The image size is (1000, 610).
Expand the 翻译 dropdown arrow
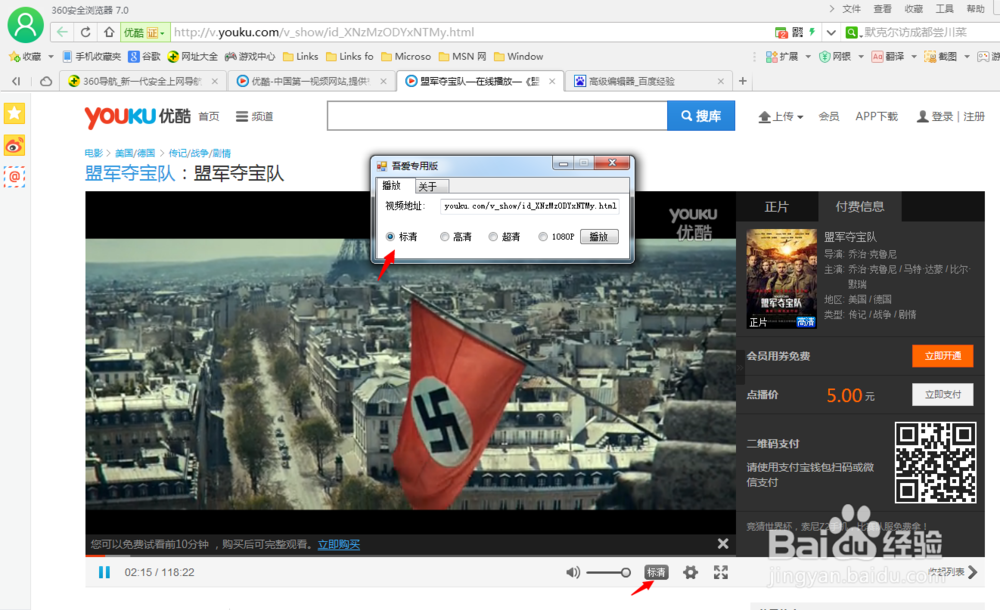pos(914,57)
